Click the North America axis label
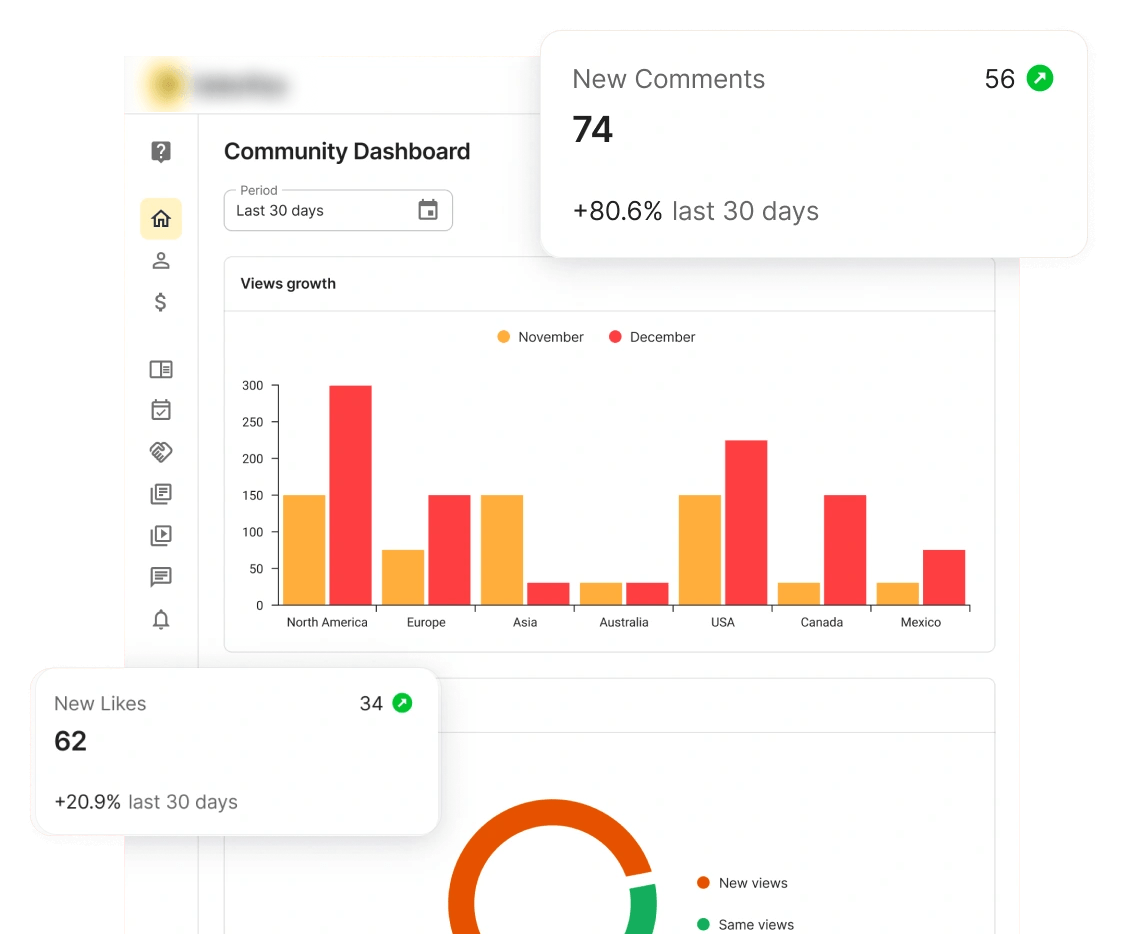The image size is (1123, 934). [x=327, y=622]
